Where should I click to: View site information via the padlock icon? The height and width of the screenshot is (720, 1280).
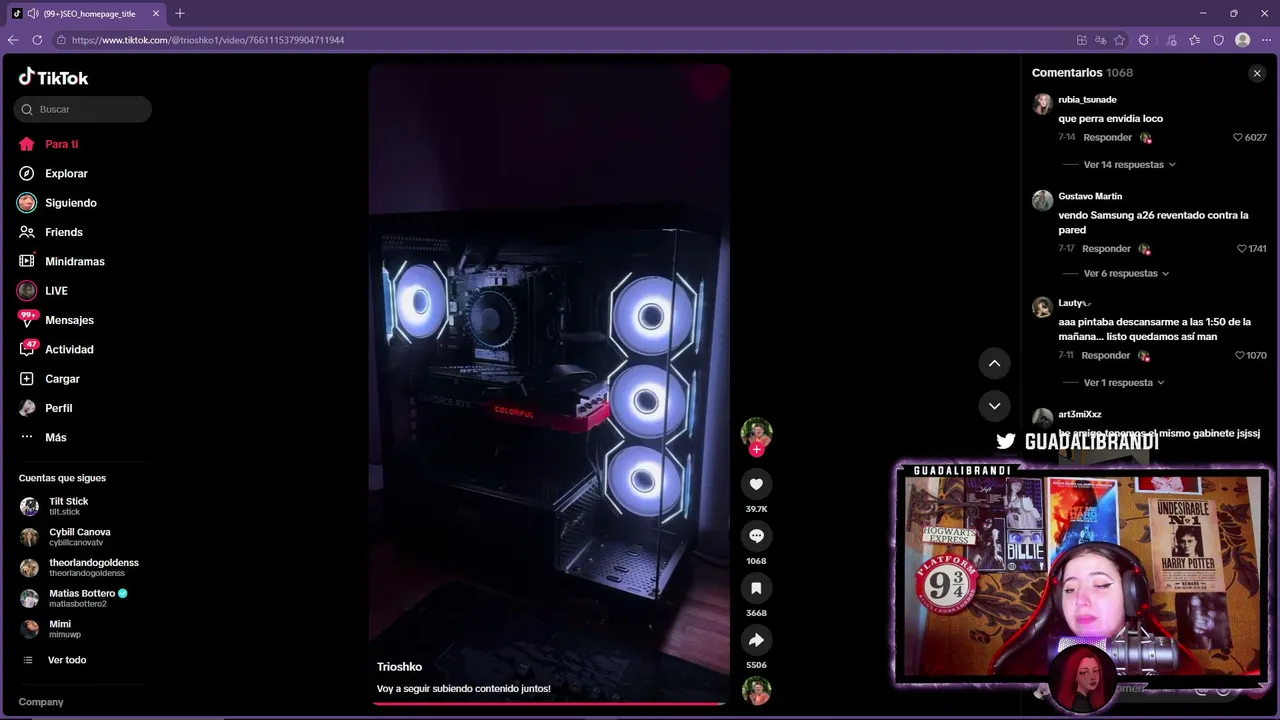(61, 40)
